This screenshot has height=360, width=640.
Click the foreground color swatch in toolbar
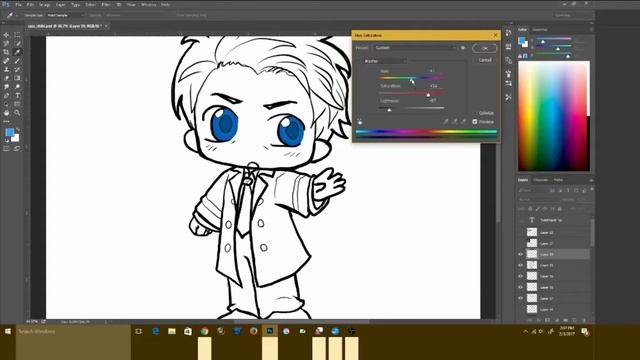pos(9,132)
